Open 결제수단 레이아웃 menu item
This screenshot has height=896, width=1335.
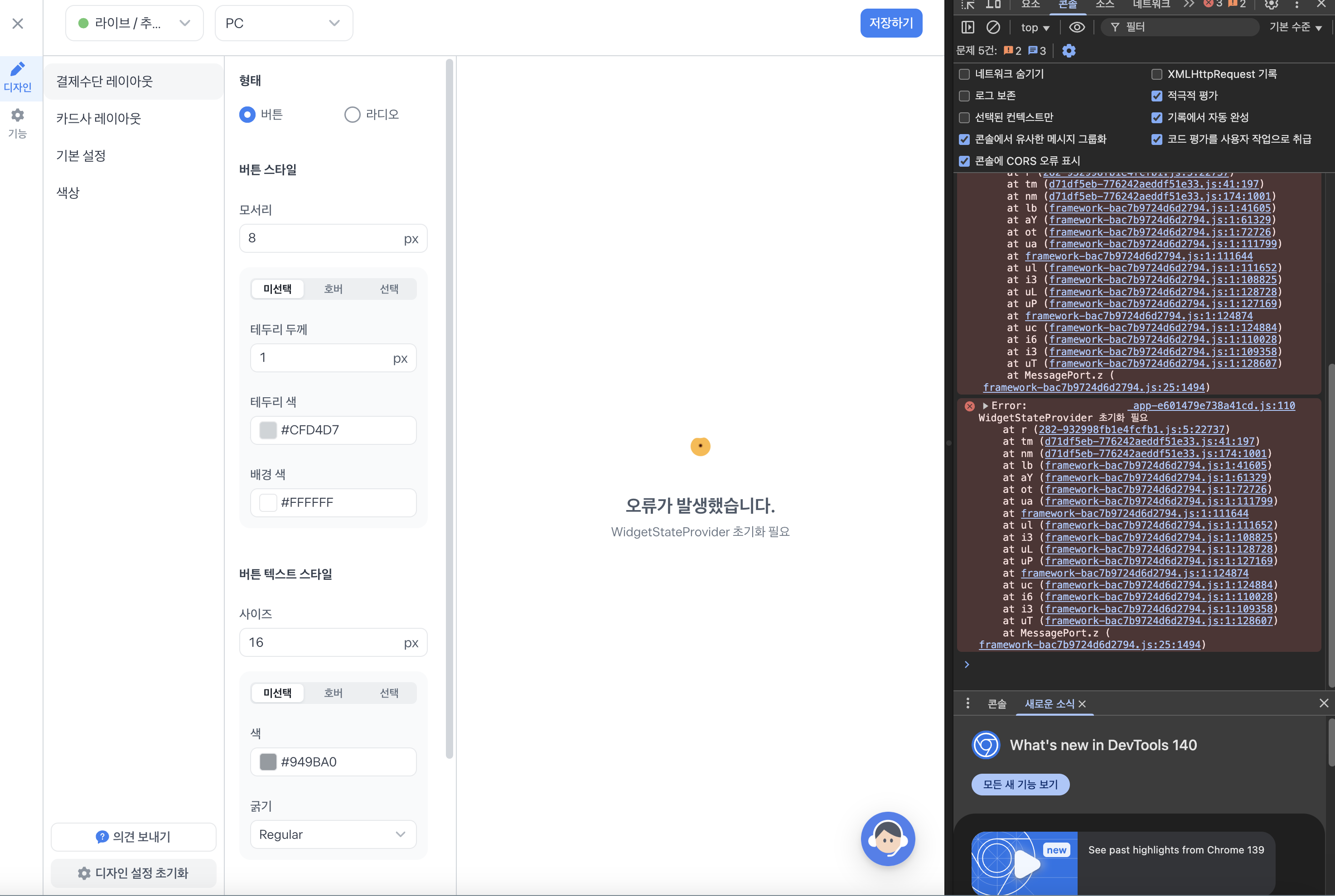point(133,82)
